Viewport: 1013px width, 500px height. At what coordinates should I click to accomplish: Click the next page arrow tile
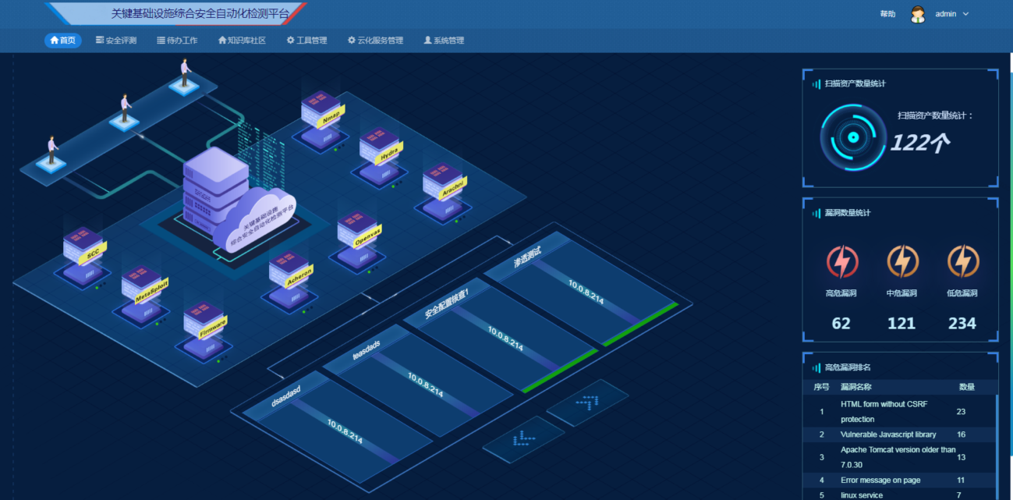pyautogui.click(x=587, y=403)
